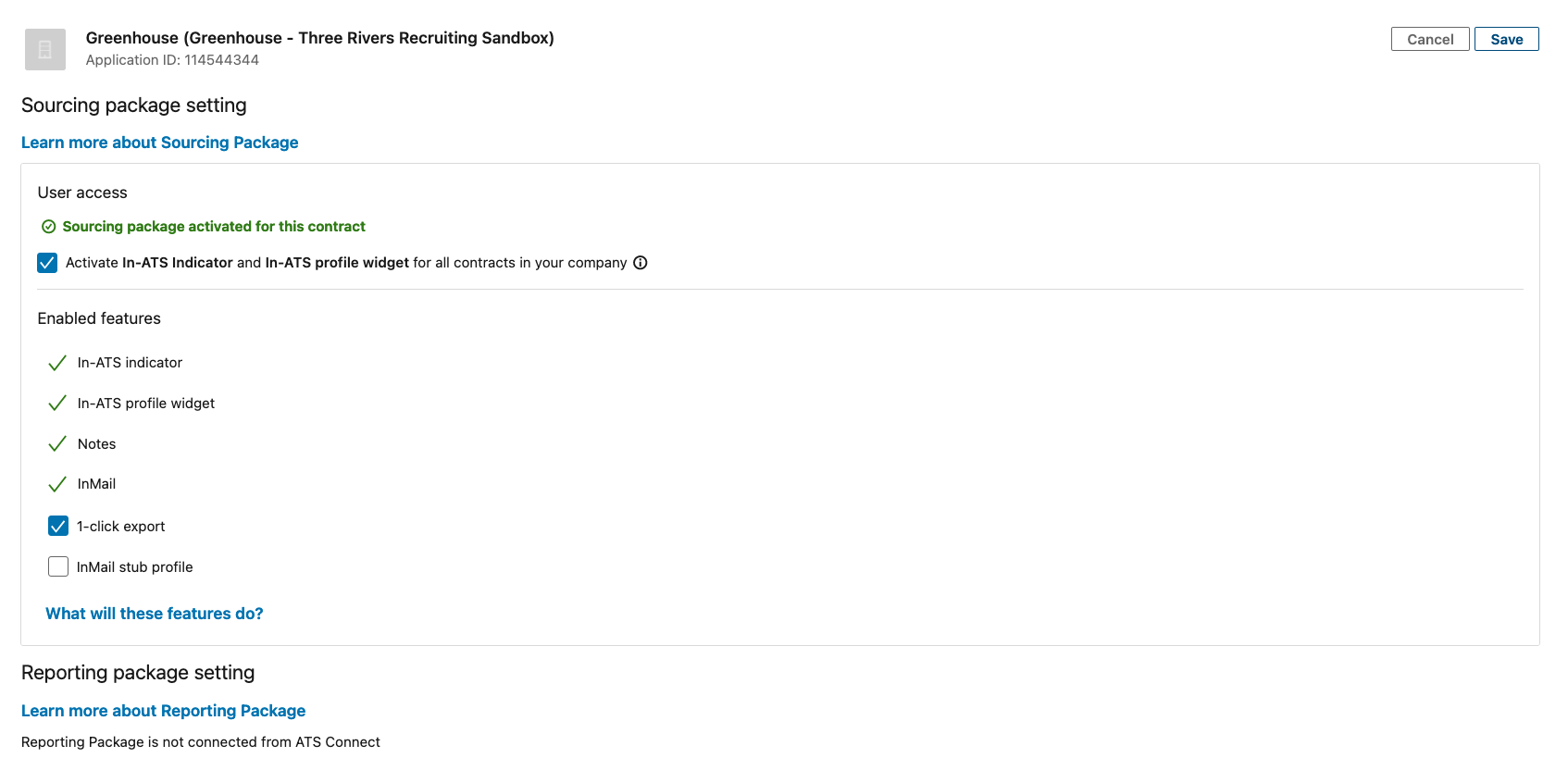Image resolution: width=1568 pixels, height=758 pixels.
Task: Open Learn more about Reporting Package link
Action: tap(164, 711)
